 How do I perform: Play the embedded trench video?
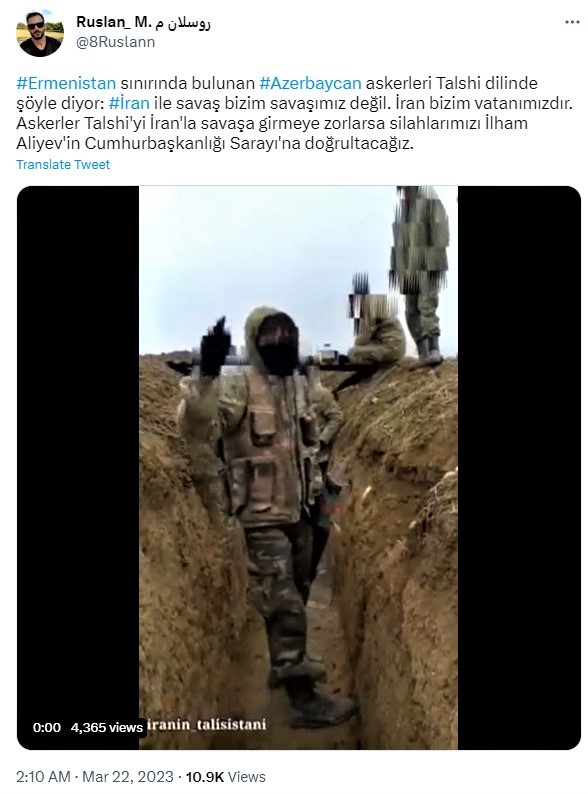(x=299, y=467)
